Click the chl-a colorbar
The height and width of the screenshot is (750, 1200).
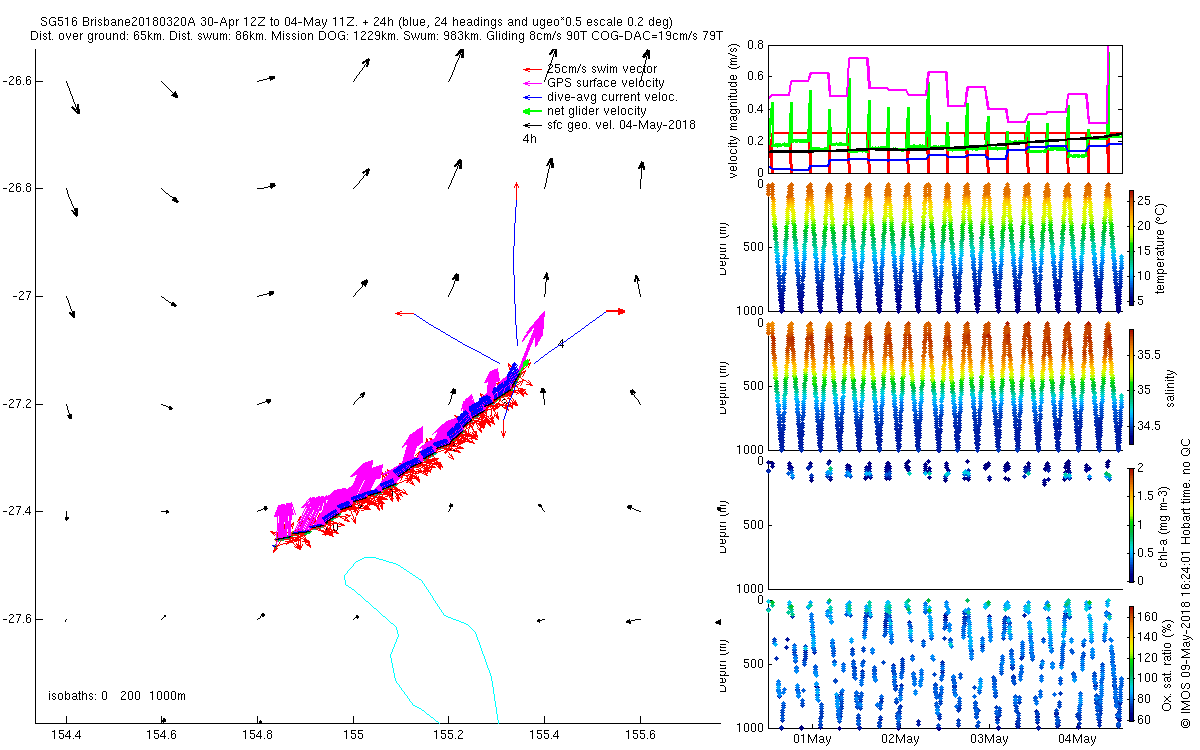click(x=1132, y=524)
